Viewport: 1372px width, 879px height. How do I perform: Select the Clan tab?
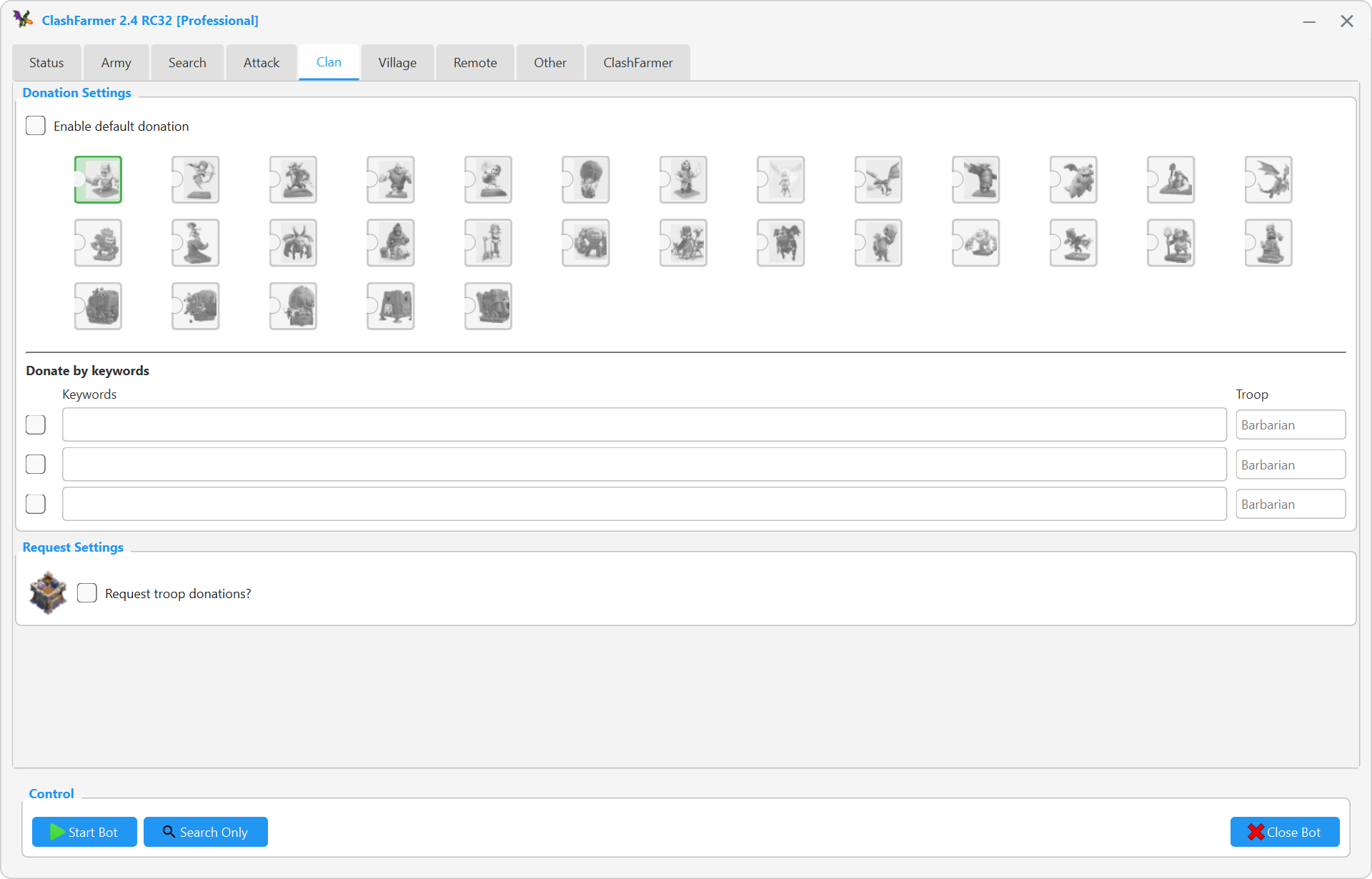(x=329, y=62)
